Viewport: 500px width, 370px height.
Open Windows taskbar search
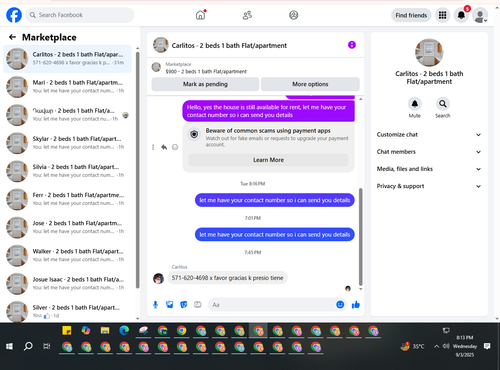tap(28, 346)
